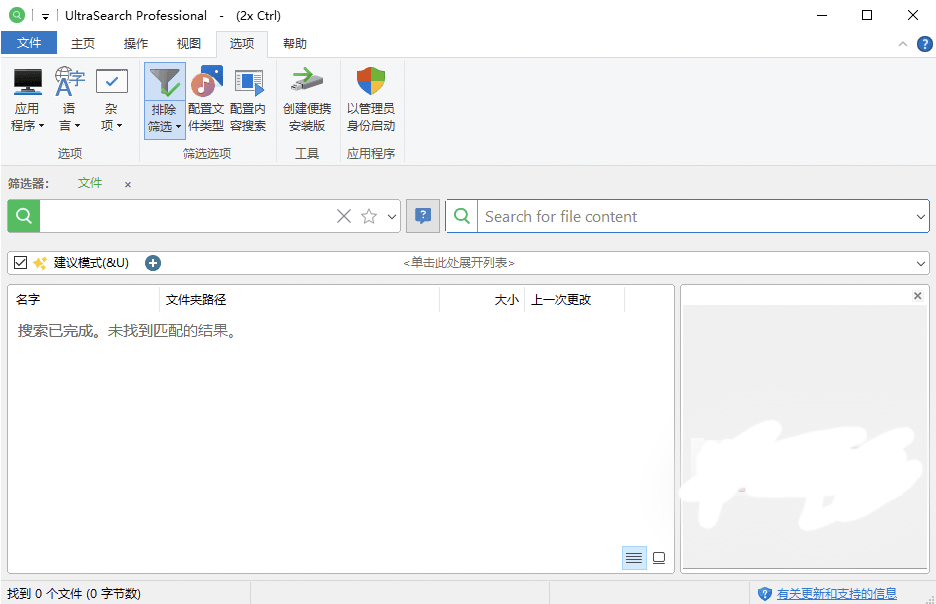Image resolution: width=936 pixels, height=604 pixels.
Task: Switch to large preview view mode
Action: [659, 558]
